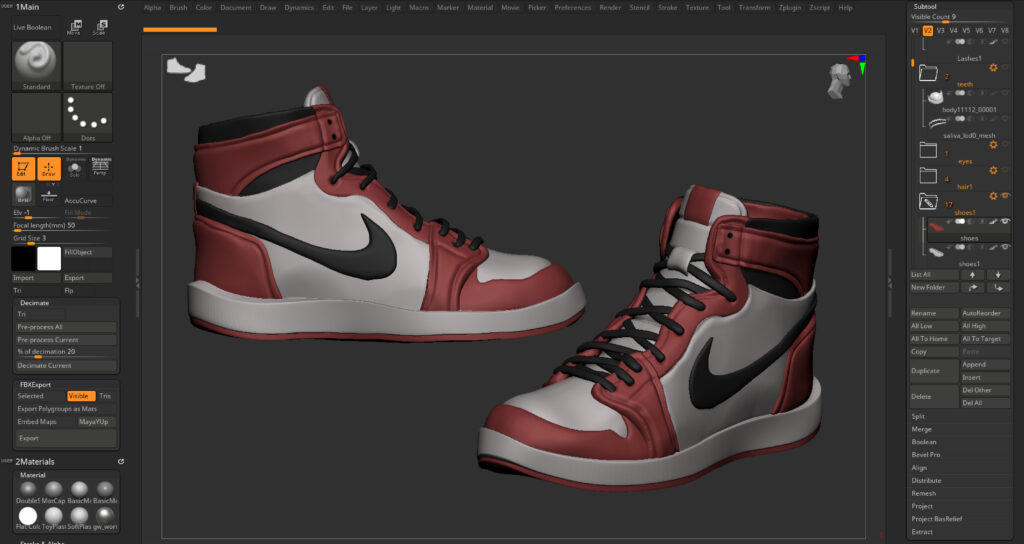The height and width of the screenshot is (544, 1024).
Task: Select the MatCap material sphere
Action: pos(54,490)
